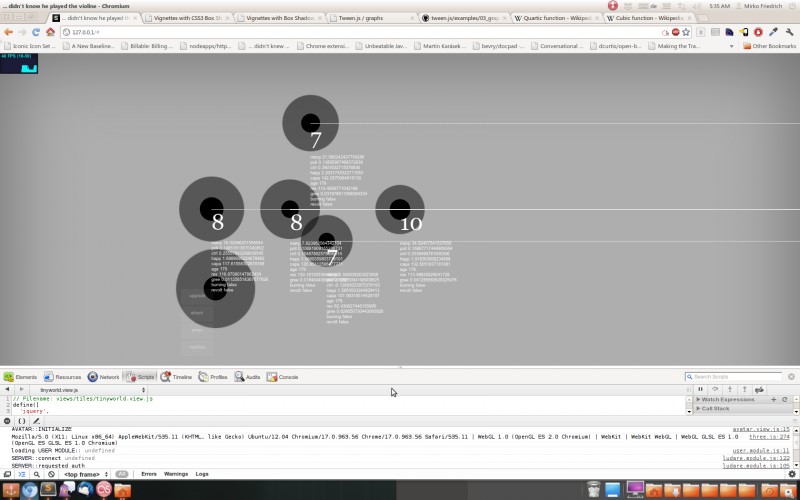The image size is (800, 500).
Task: Filter console by Errors
Action: pyautogui.click(x=148, y=474)
